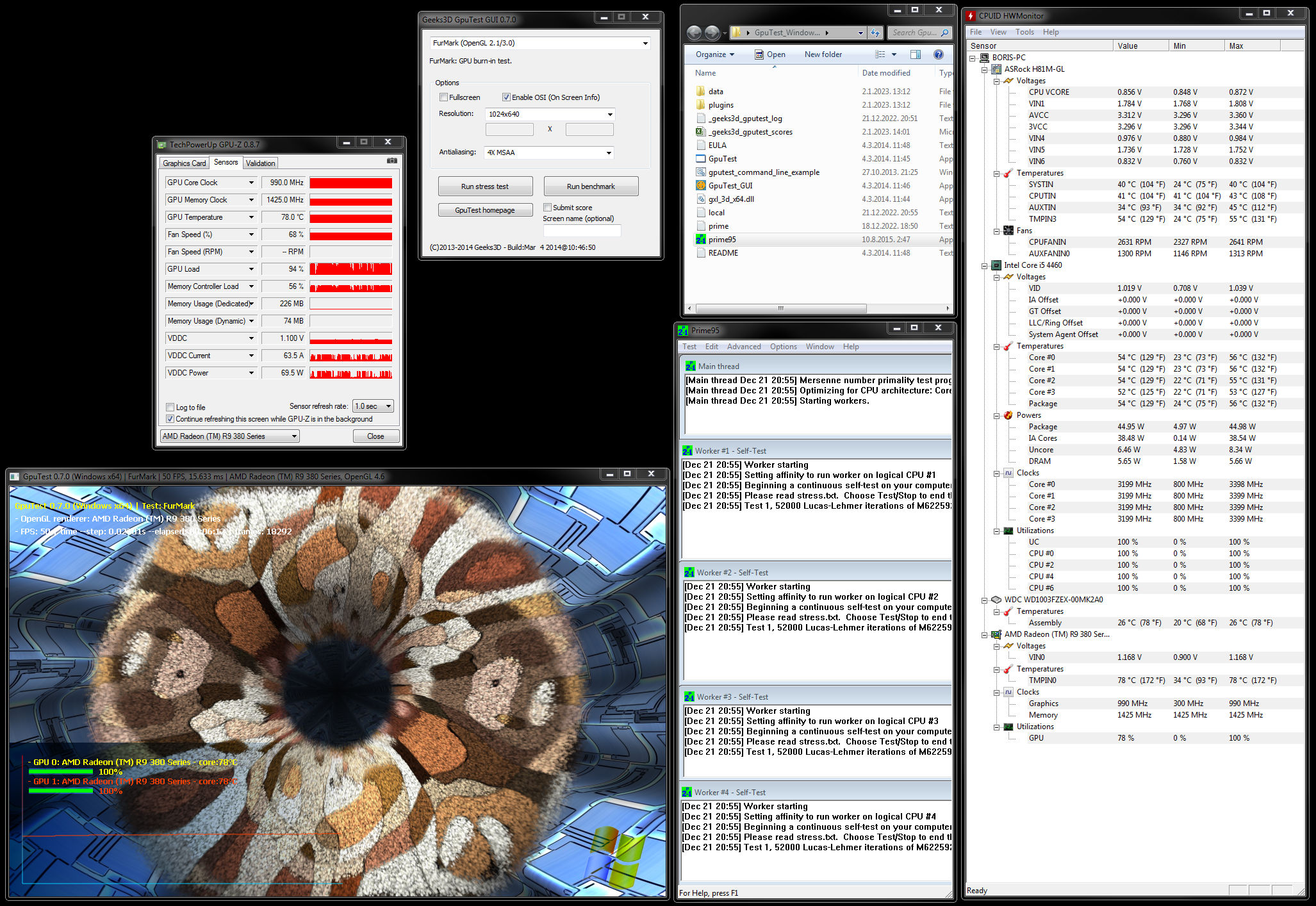Click GpuTest homepage button
The width and height of the screenshot is (1316, 906).
(x=485, y=210)
